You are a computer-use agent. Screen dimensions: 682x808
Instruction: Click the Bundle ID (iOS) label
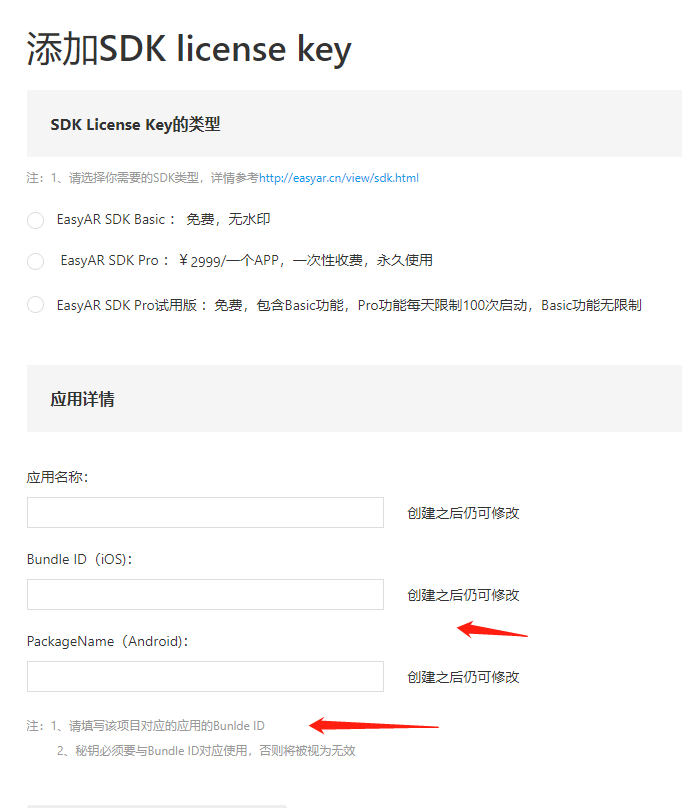(x=79, y=559)
